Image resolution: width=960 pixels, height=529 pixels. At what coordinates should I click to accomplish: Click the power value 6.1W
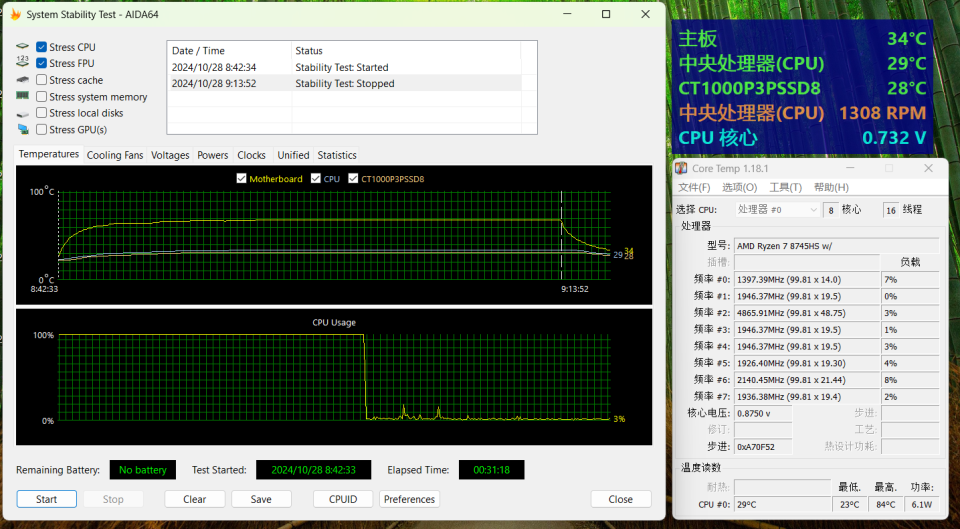[x=921, y=505]
